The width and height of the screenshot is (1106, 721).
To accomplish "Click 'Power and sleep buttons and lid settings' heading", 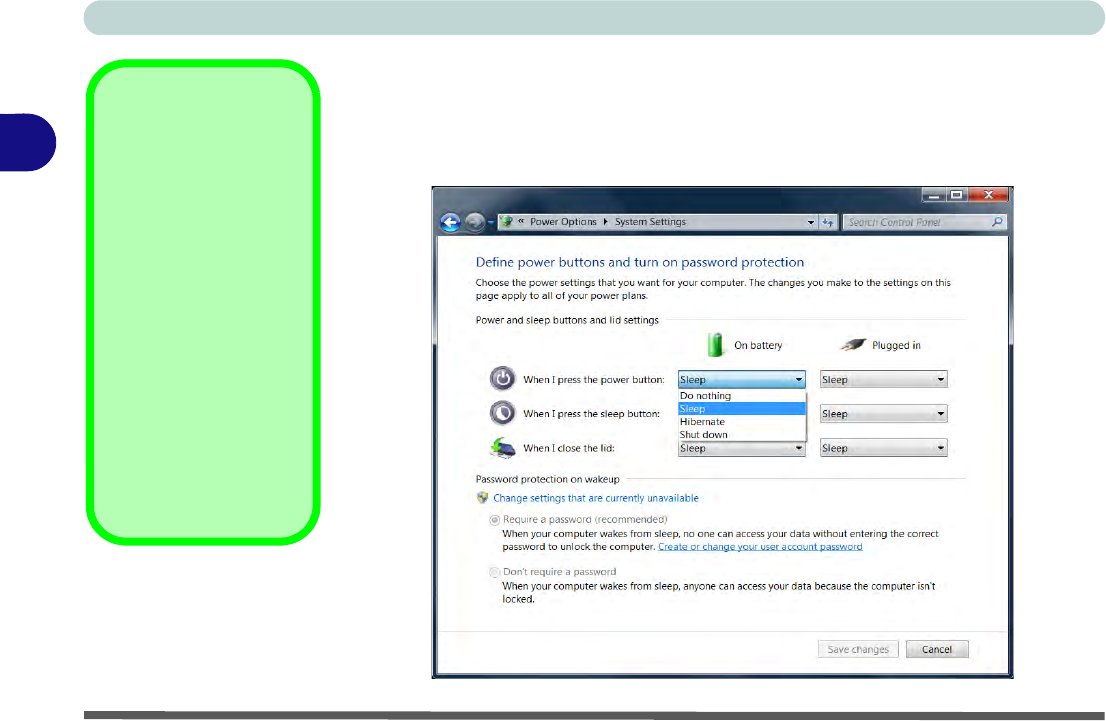I will point(567,320).
